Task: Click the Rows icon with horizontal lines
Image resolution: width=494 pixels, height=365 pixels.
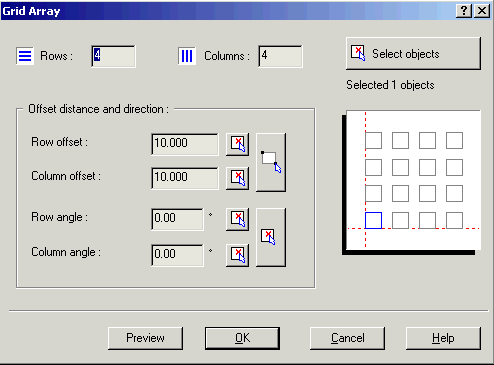Action: (x=25, y=56)
